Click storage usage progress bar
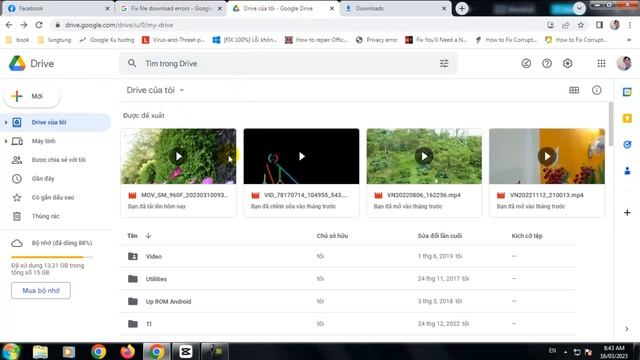 pyautogui.click(x=52, y=257)
